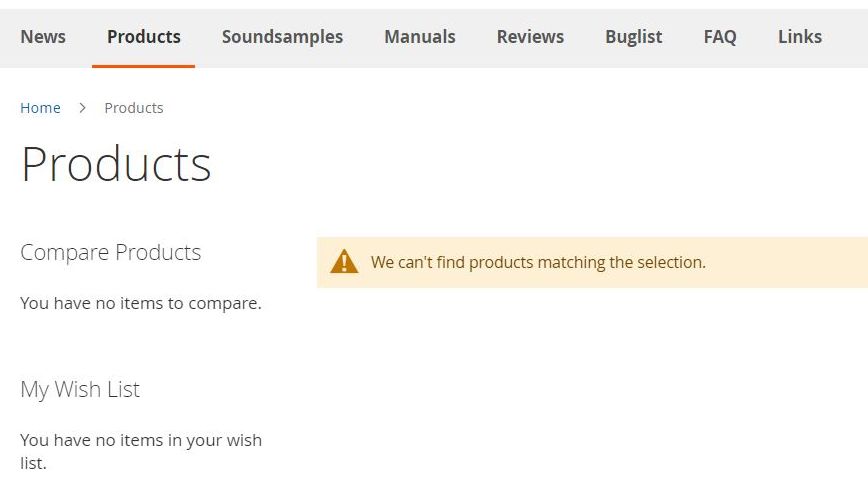868x494 pixels.
Task: Select the Products navigation tab
Action: pos(144,37)
